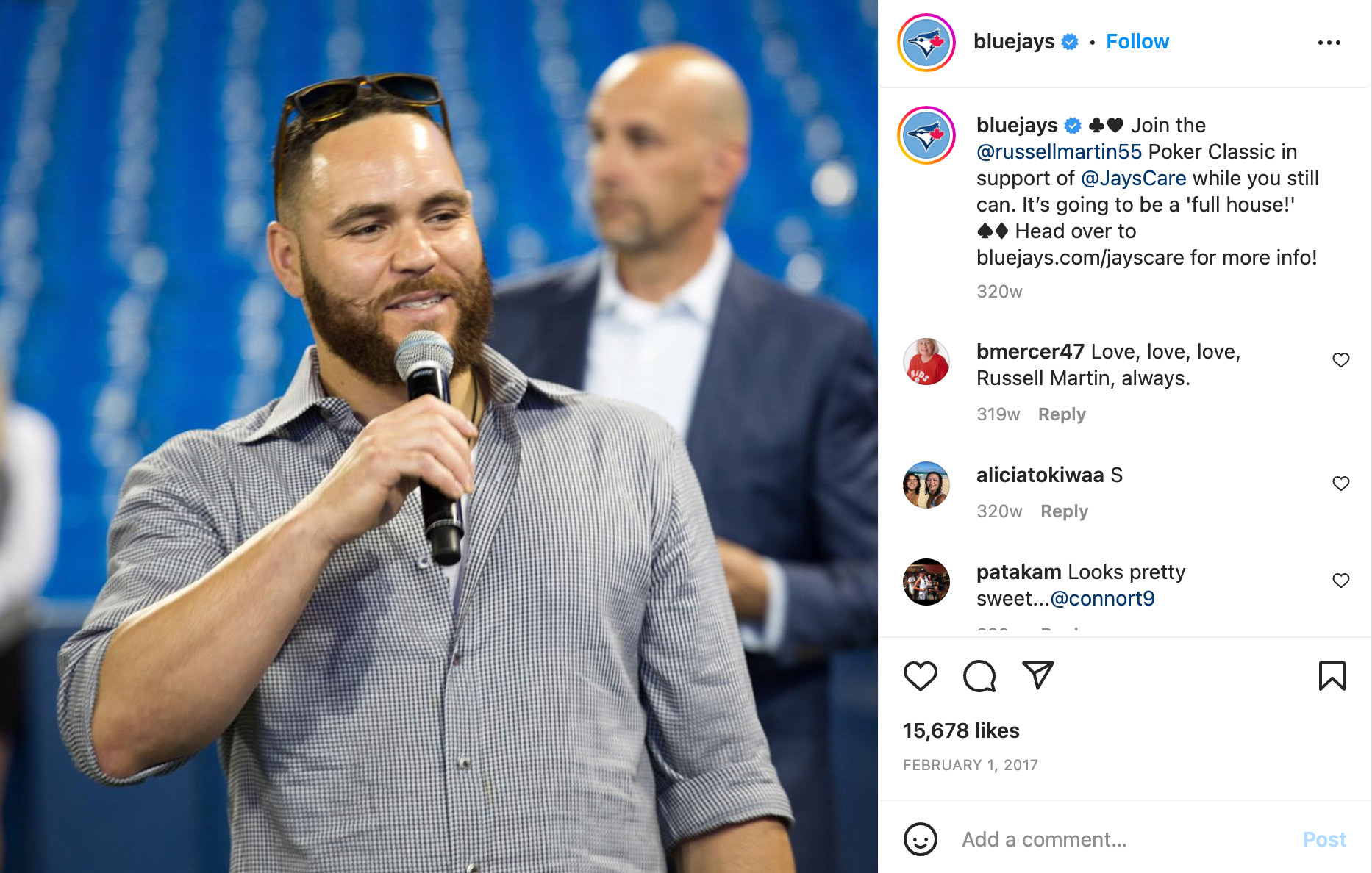The image size is (1372, 873).
Task: Reply to bmercer47's comment
Action: pyautogui.click(x=1062, y=414)
